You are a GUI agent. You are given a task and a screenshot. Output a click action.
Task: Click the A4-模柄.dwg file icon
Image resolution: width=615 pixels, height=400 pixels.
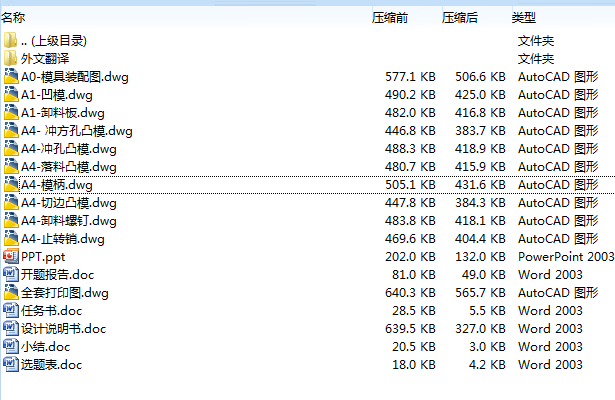coord(11,185)
